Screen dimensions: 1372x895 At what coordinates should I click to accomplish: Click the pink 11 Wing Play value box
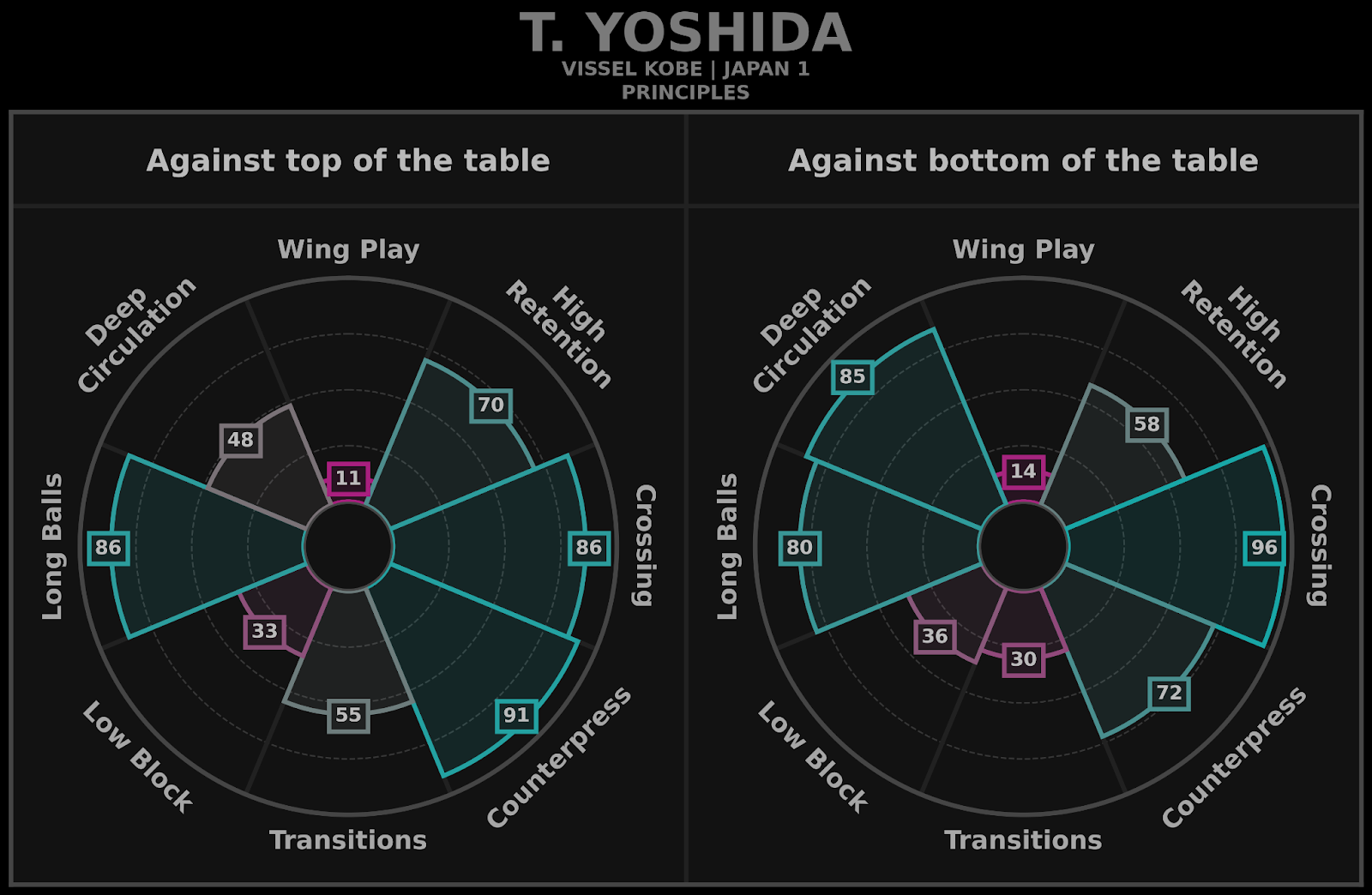[348, 478]
